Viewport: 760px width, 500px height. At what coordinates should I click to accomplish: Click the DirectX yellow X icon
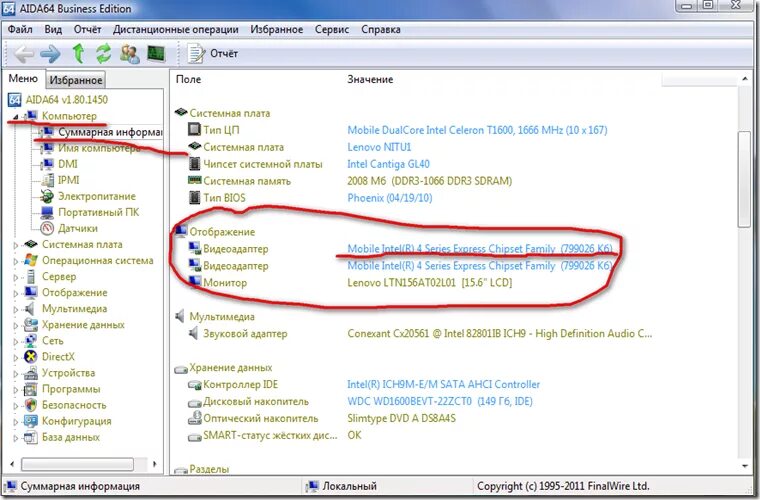[31, 357]
